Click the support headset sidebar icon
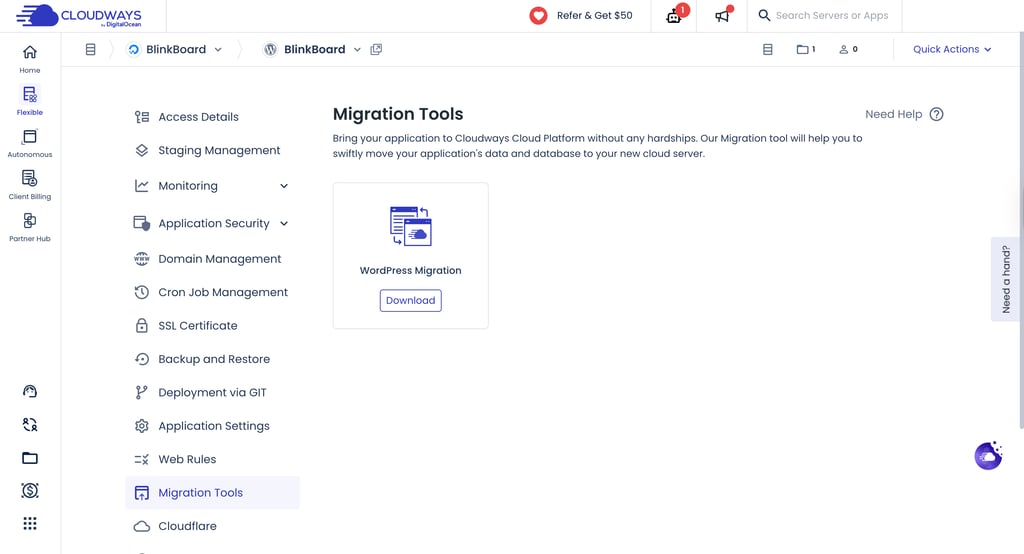This screenshot has width=1024, height=554. click(x=29, y=391)
